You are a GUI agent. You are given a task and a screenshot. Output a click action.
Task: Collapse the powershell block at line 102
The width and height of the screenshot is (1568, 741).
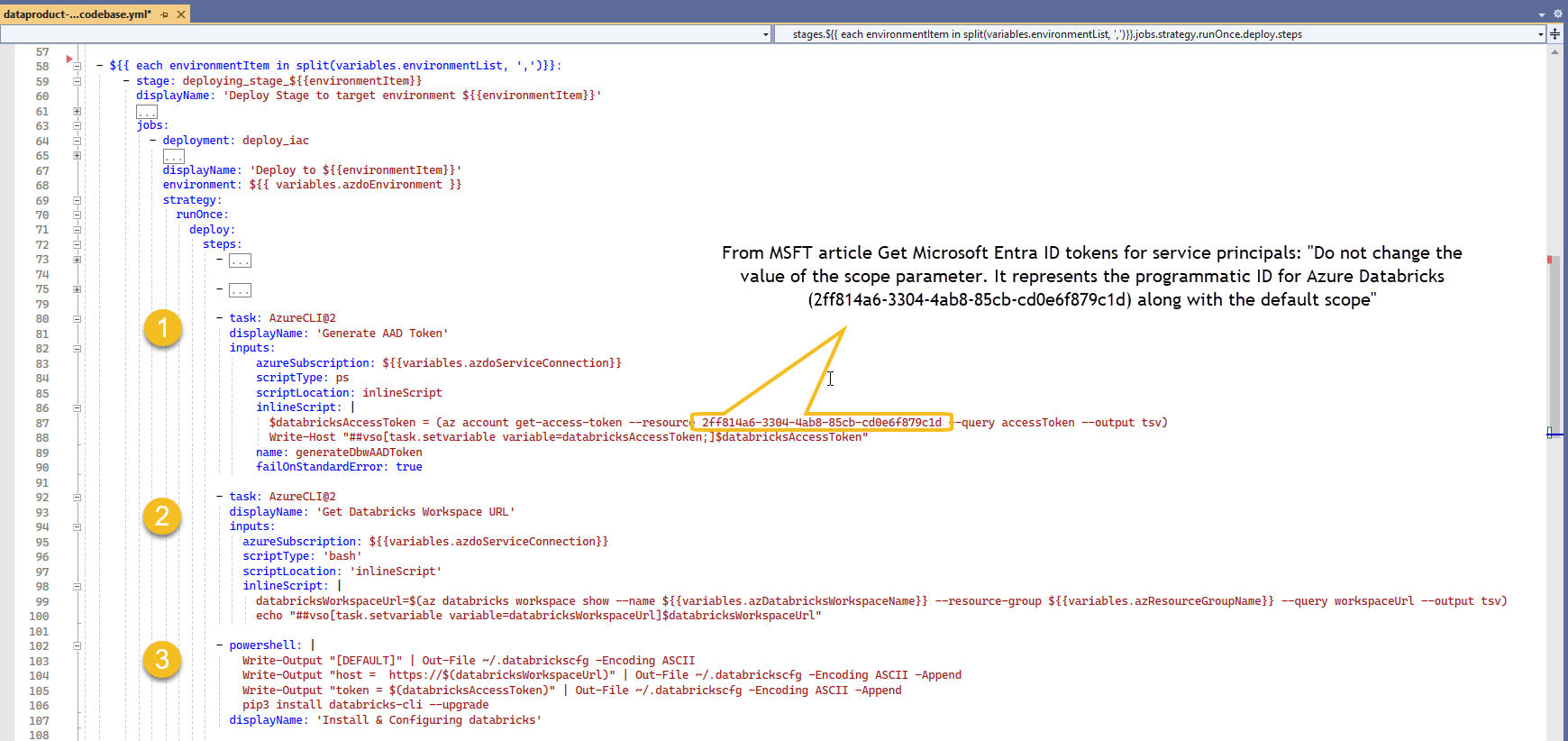tap(77, 645)
